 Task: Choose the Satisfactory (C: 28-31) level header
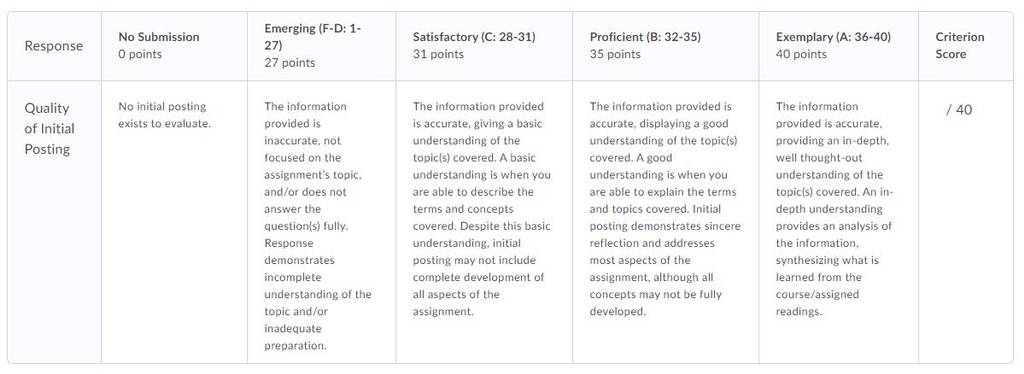coord(484,46)
